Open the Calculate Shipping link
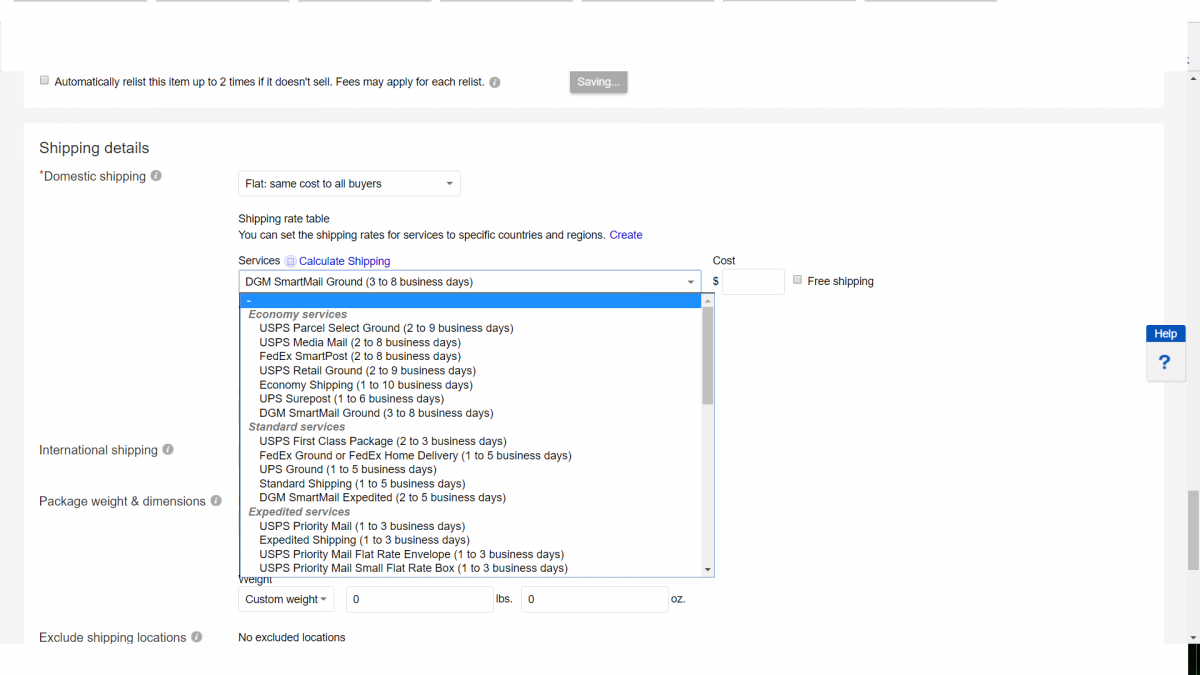Screen dimensions: 1200x675 pyautogui.click(x=344, y=261)
